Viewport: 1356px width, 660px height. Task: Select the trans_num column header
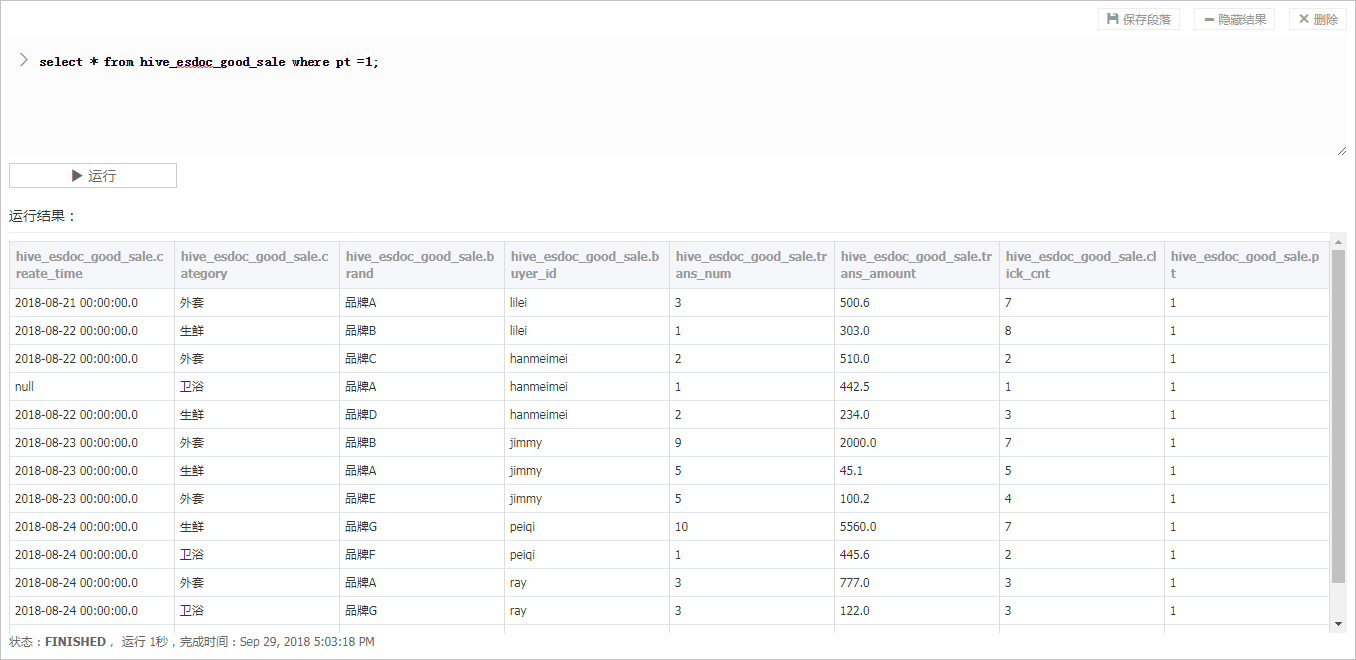751,265
